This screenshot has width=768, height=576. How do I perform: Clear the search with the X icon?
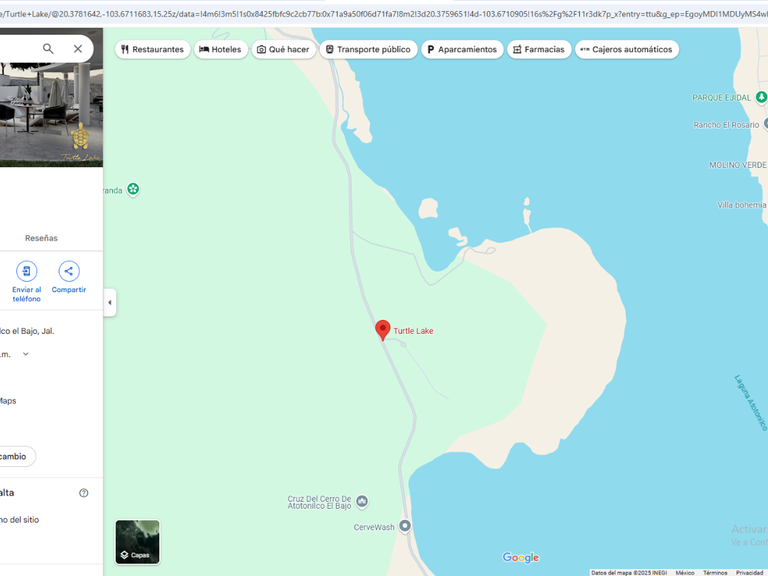coord(78,48)
